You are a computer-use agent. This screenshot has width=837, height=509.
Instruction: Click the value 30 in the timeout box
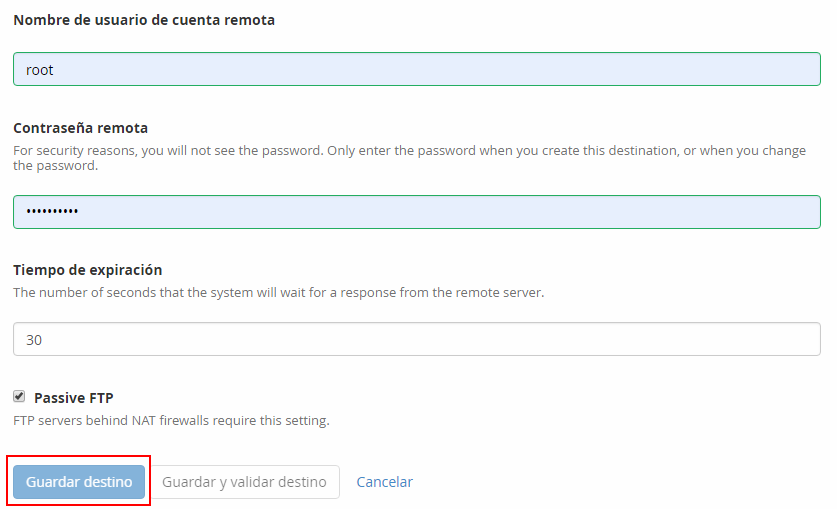[34, 340]
